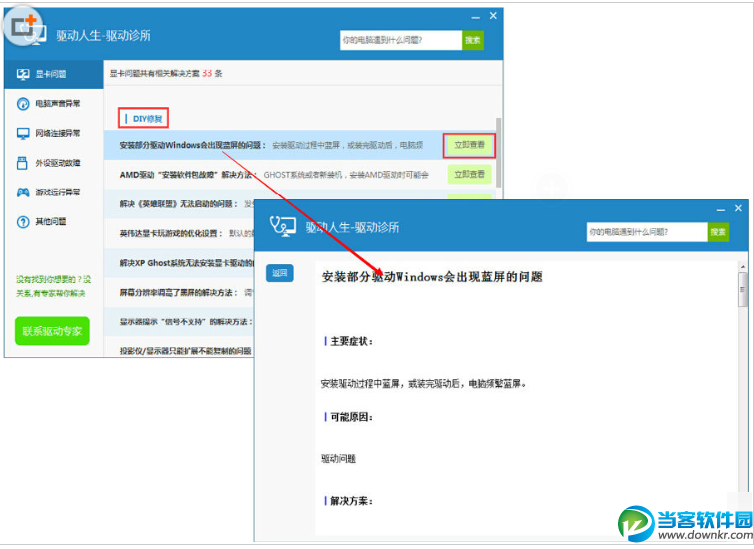This screenshot has width=754, height=549.
Task: Open the 游戏运行异常 sidebar category
Action: pos(53,192)
